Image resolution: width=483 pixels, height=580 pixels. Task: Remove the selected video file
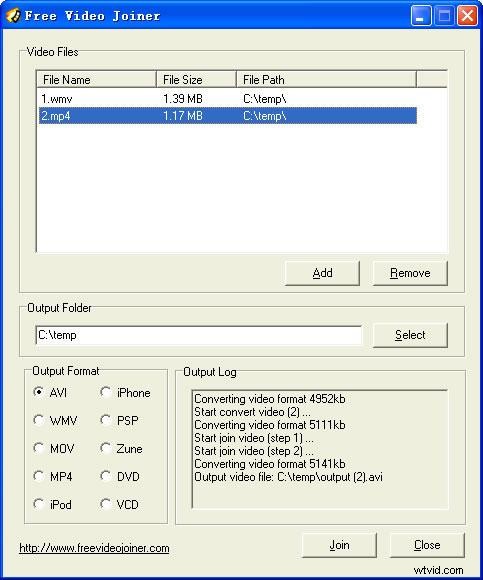410,273
